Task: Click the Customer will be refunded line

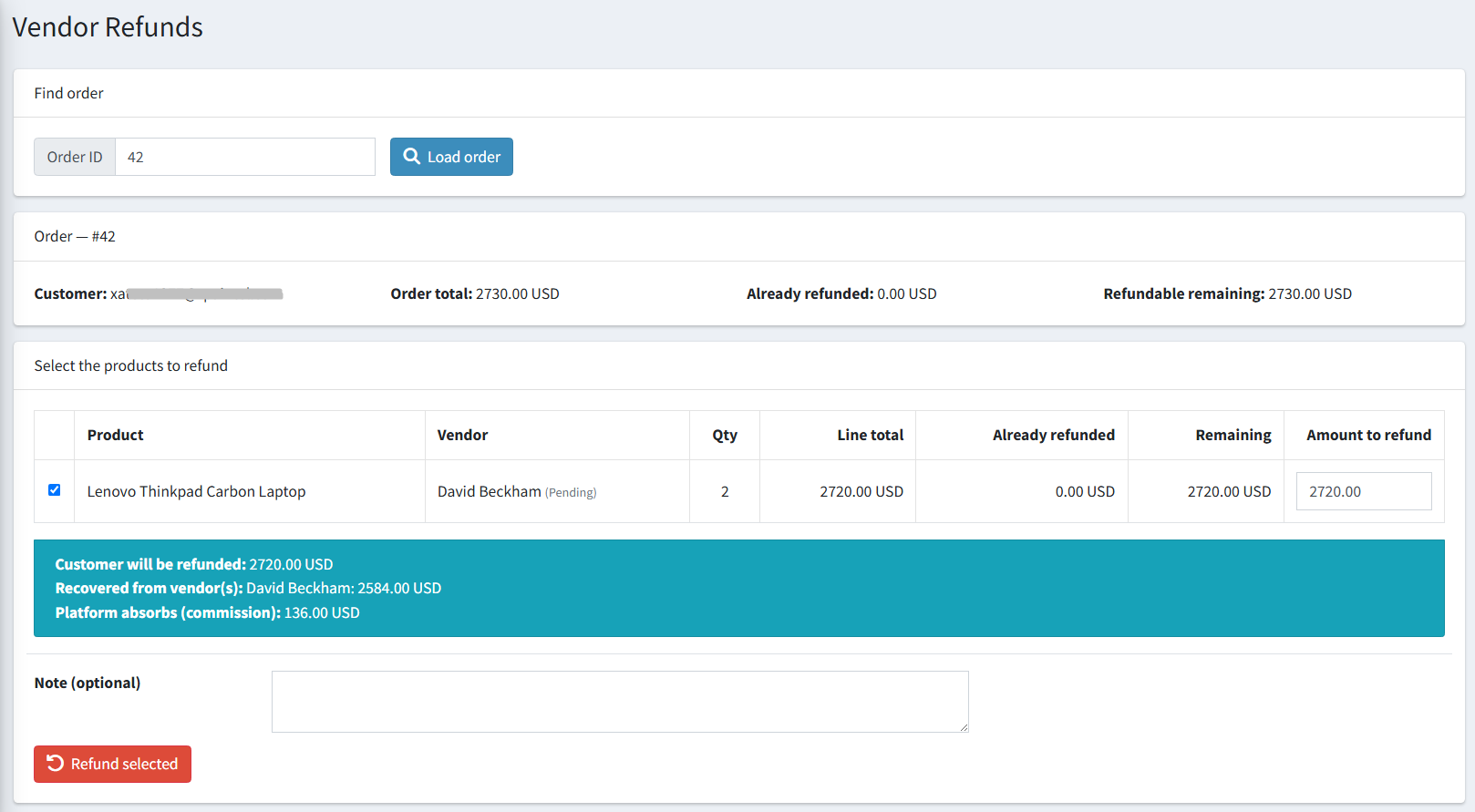Action: (194, 564)
